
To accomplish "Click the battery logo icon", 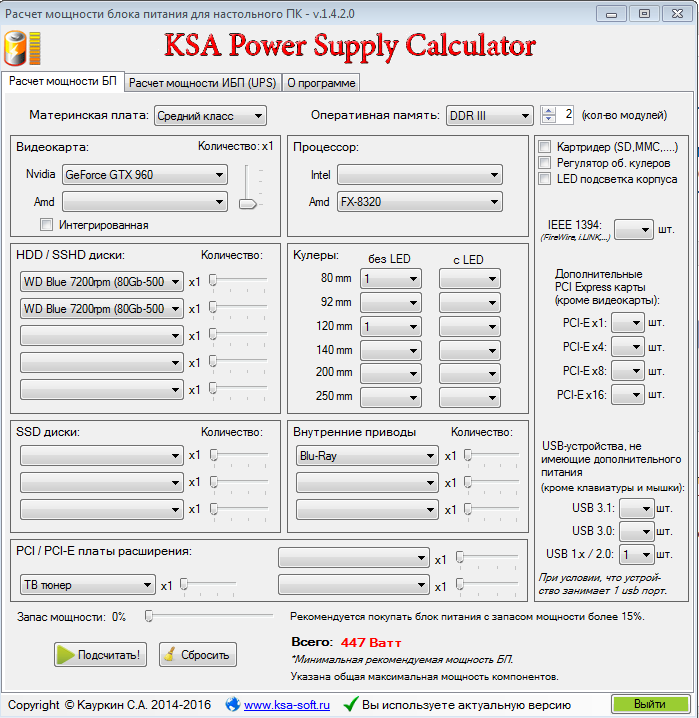I will [x=22, y=48].
